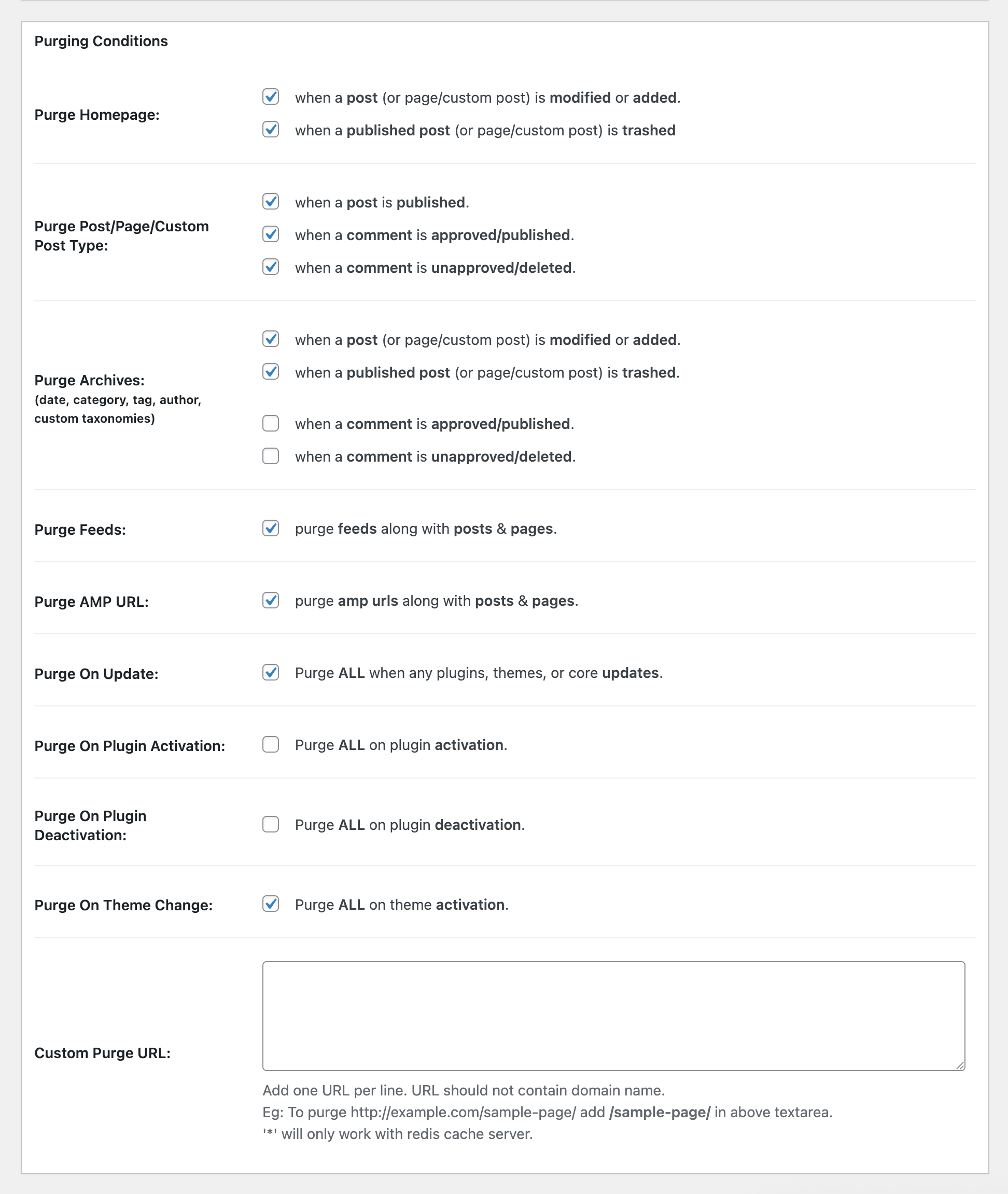Toggle the Purge Feeds checkbox
The height and width of the screenshot is (1194, 1008).
pyautogui.click(x=270, y=527)
